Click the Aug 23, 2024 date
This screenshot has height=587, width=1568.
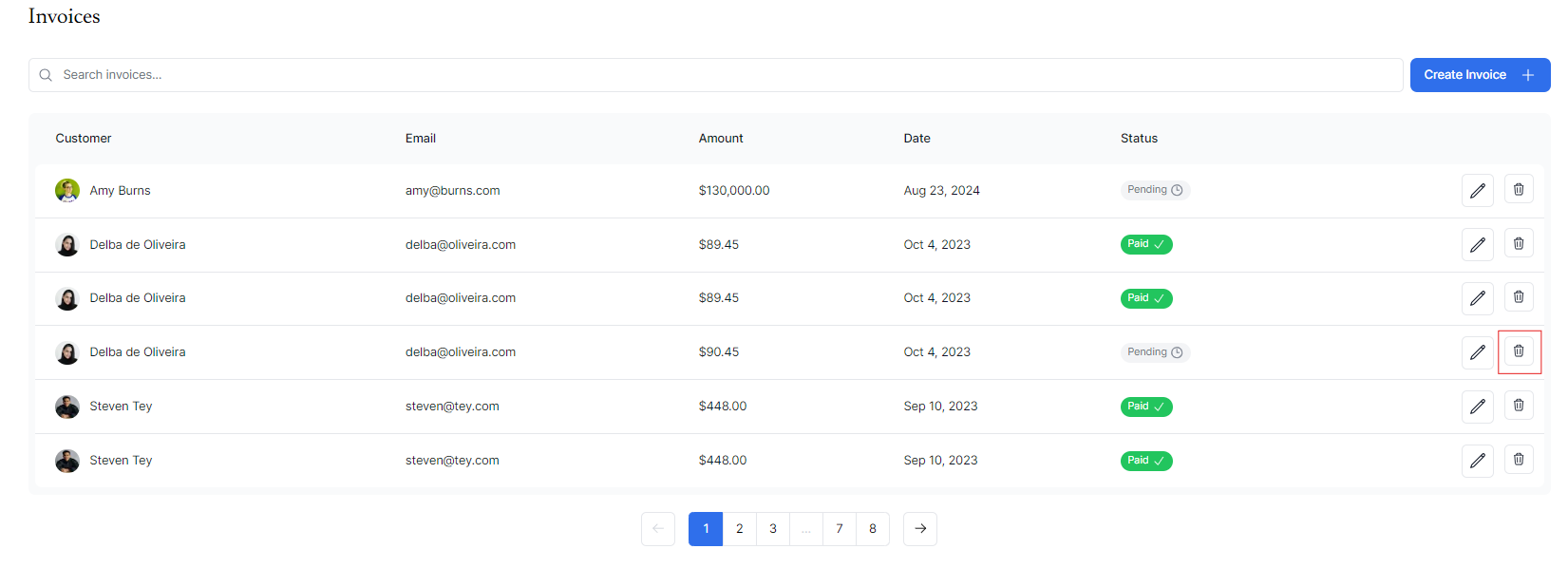click(x=941, y=191)
